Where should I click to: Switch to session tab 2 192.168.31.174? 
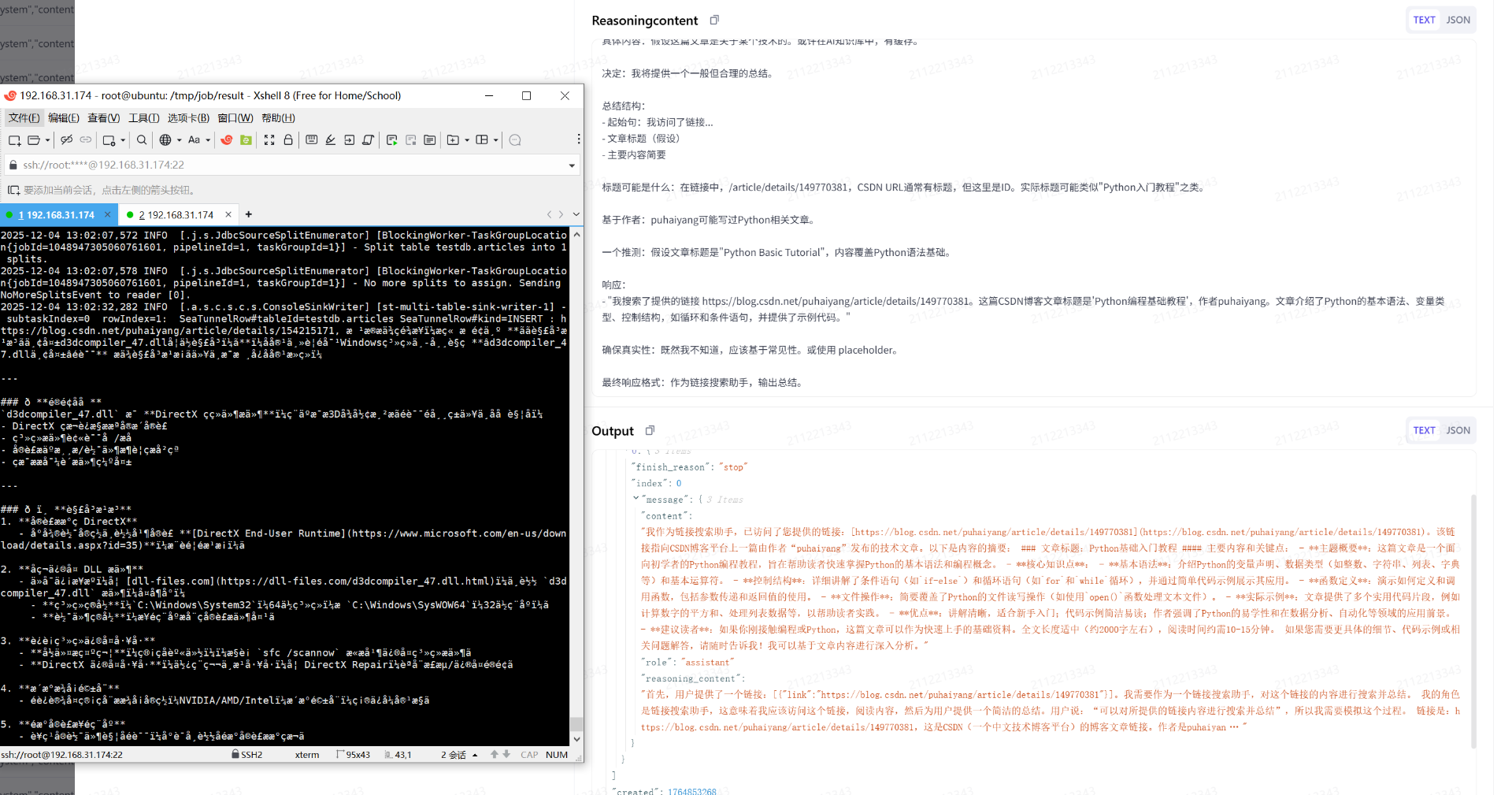[176, 215]
